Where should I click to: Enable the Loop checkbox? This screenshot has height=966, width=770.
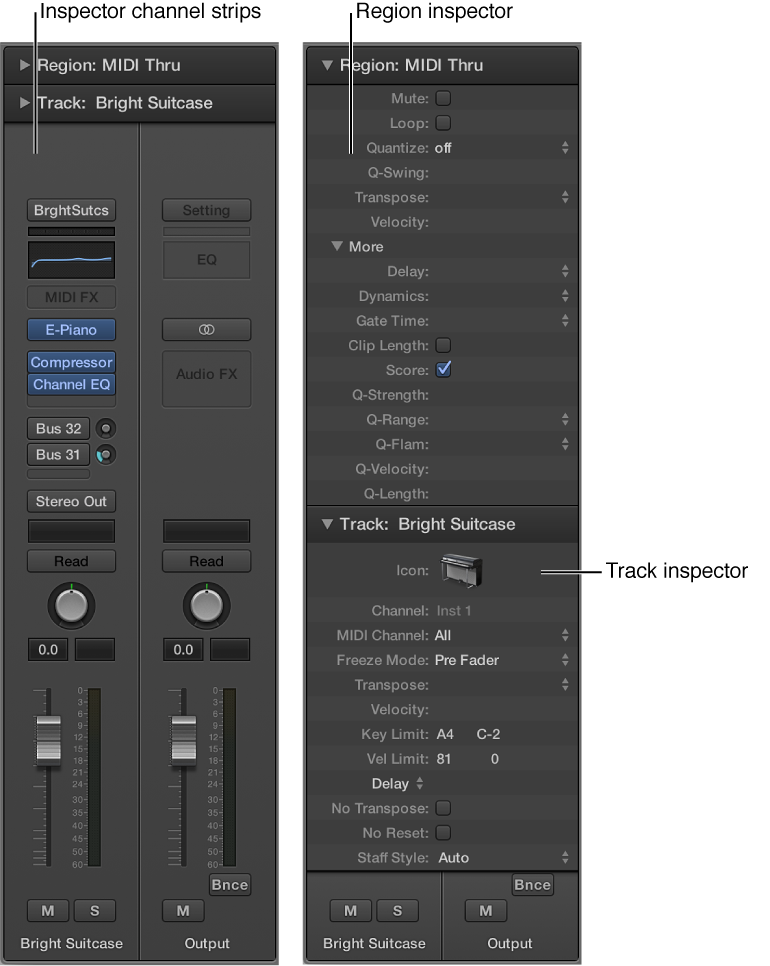click(x=443, y=123)
